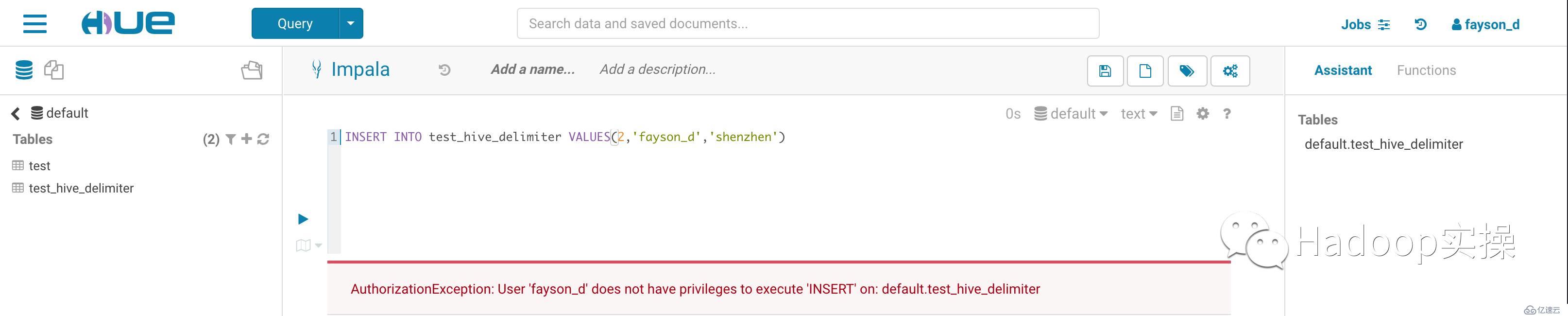Select the Assistant tab

(1343, 70)
